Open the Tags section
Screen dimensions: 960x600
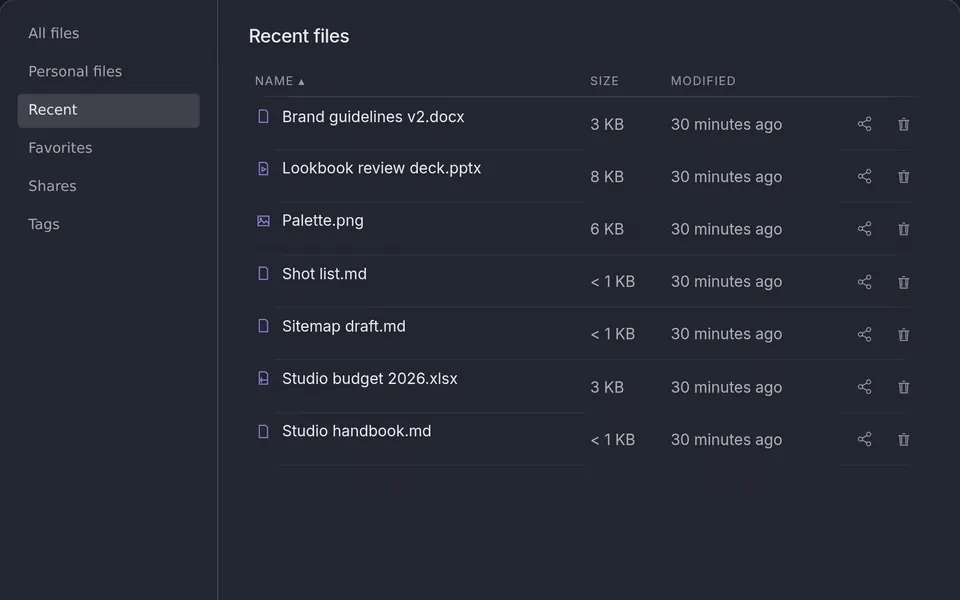click(x=108, y=224)
